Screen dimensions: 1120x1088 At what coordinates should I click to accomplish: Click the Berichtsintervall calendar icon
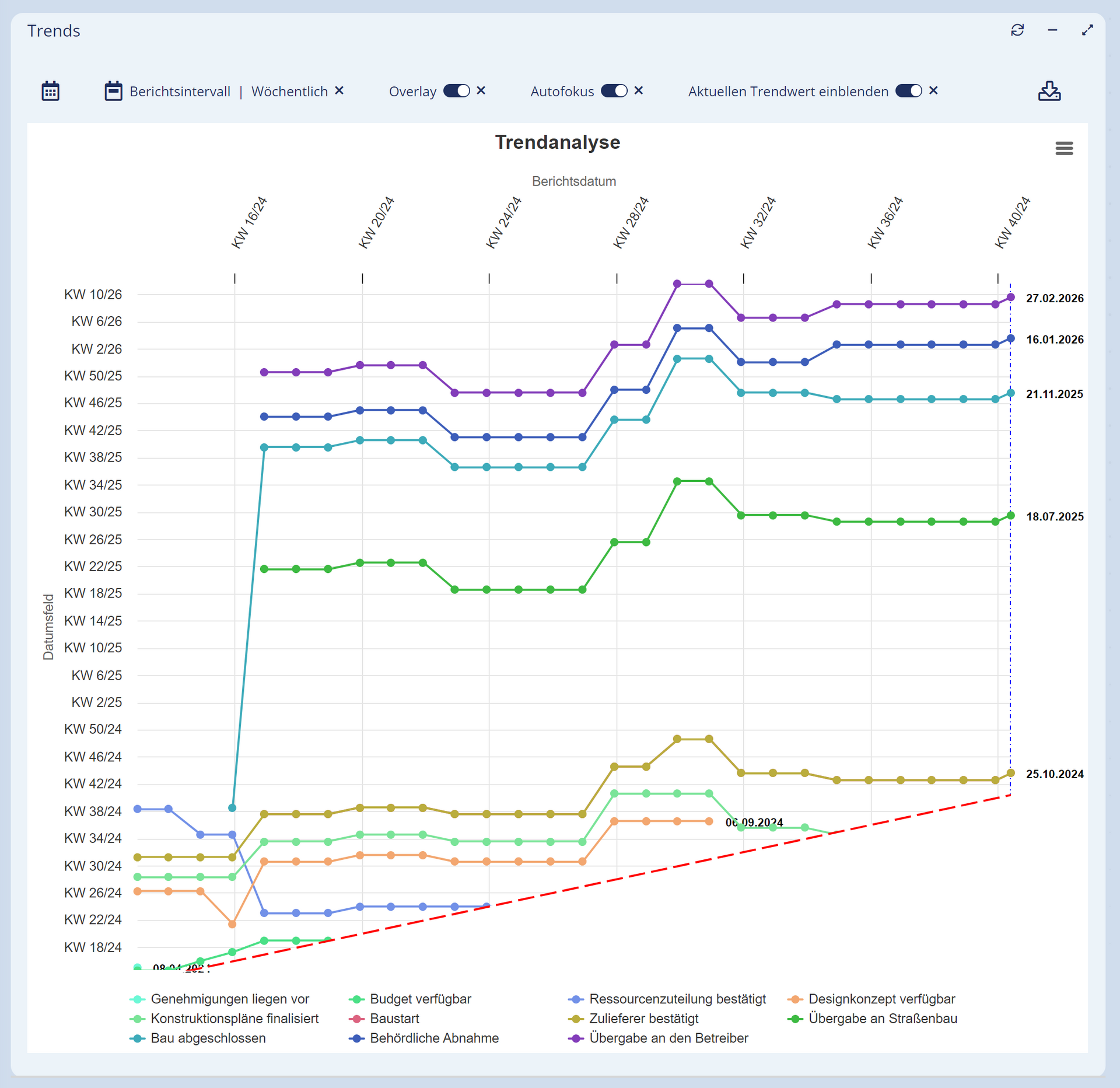113,92
